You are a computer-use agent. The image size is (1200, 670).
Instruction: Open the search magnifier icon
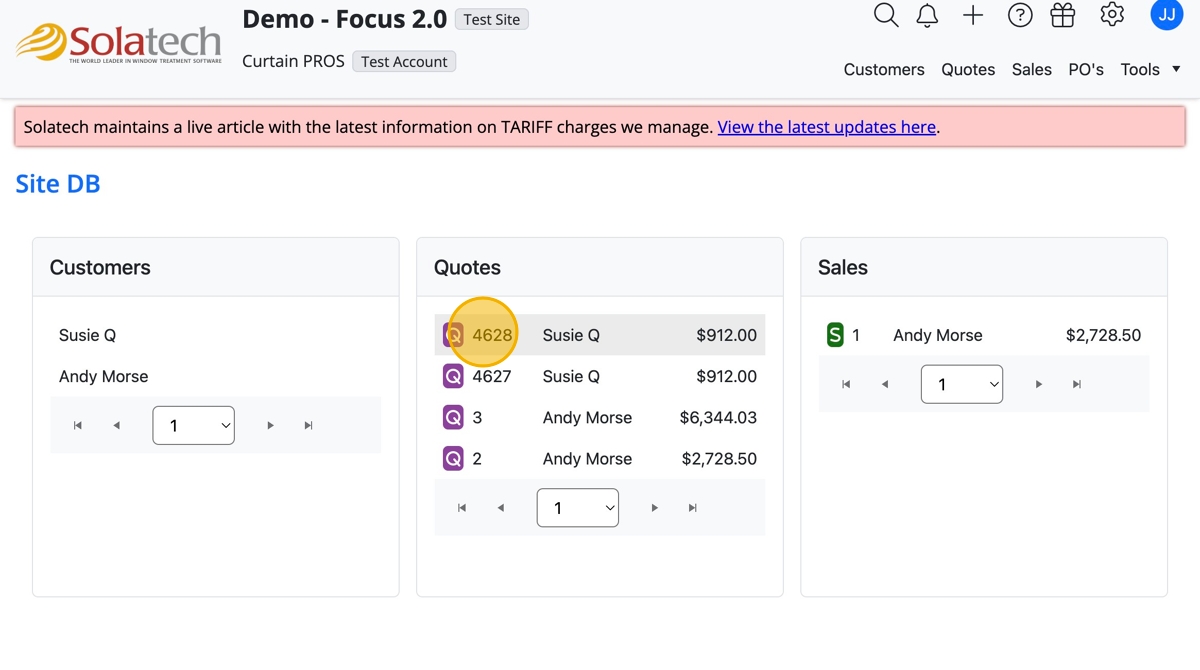885,15
